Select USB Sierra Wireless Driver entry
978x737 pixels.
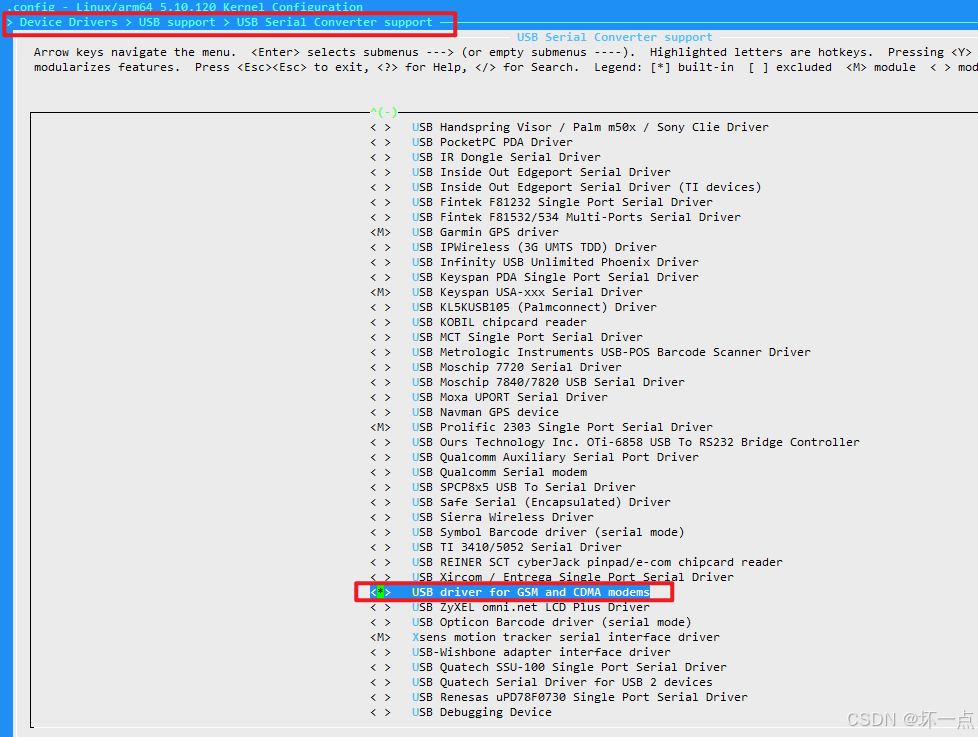coord(502,517)
